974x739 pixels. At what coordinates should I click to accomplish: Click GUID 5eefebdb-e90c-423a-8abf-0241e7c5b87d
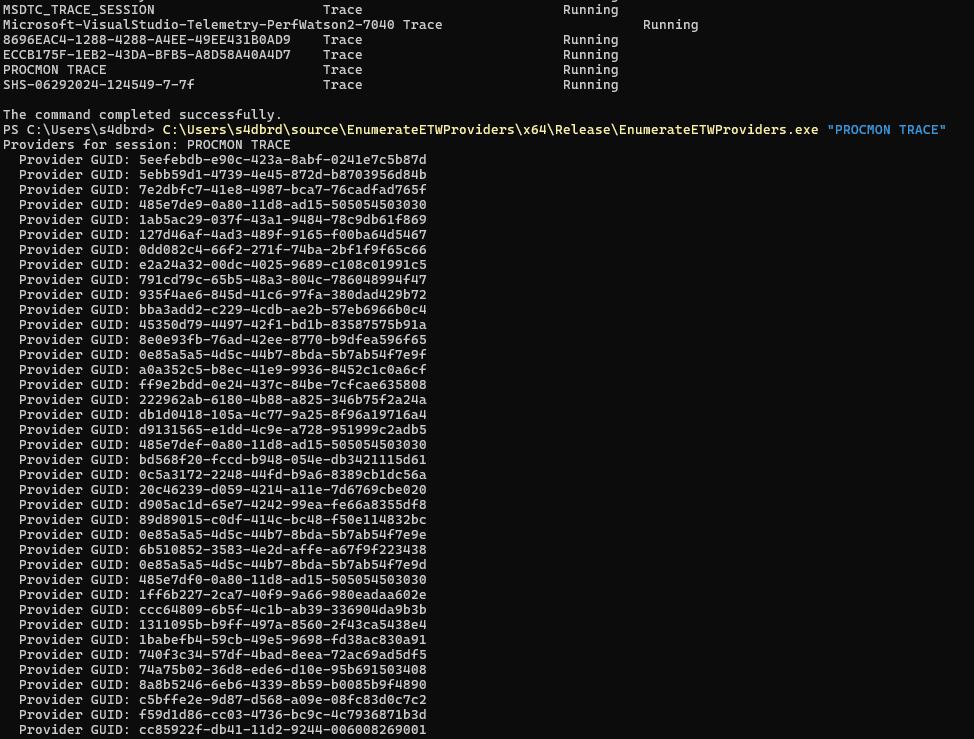coord(283,160)
